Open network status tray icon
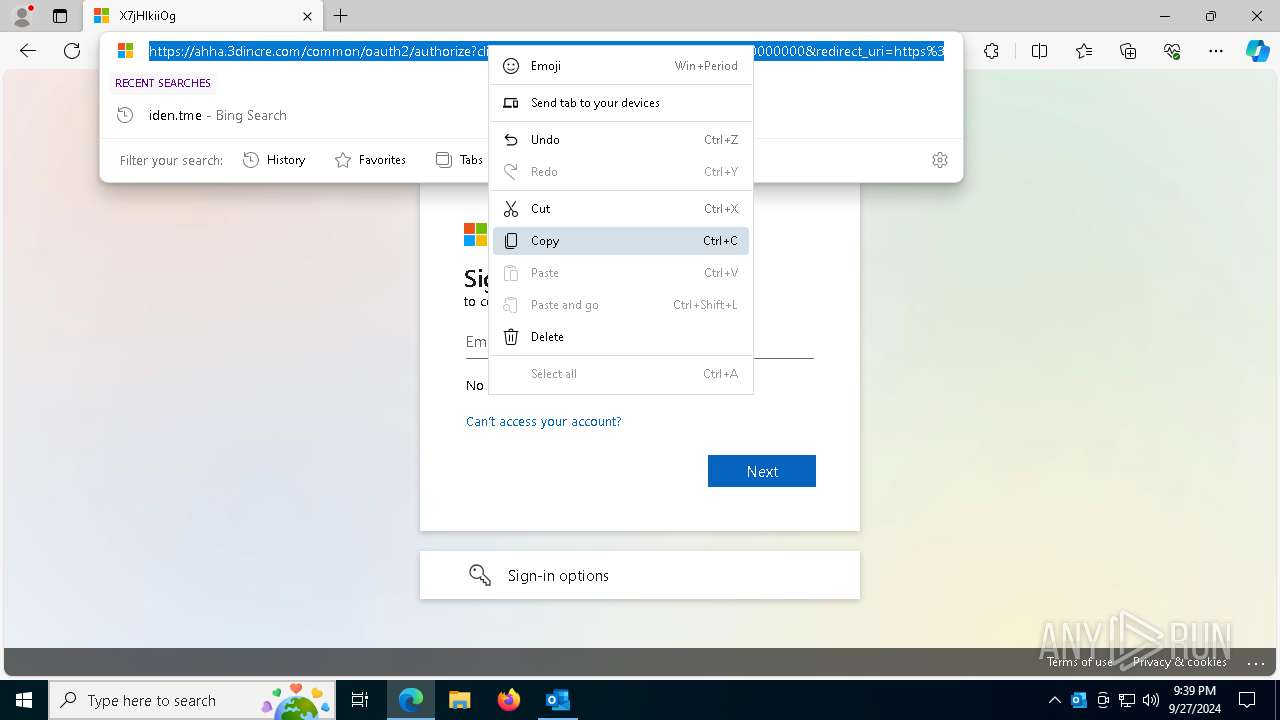 point(1126,700)
